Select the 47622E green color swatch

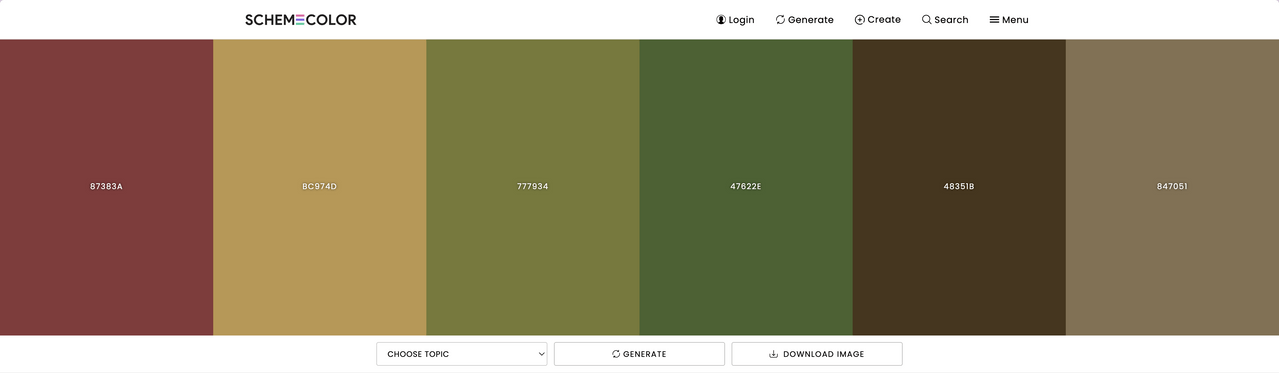746,187
